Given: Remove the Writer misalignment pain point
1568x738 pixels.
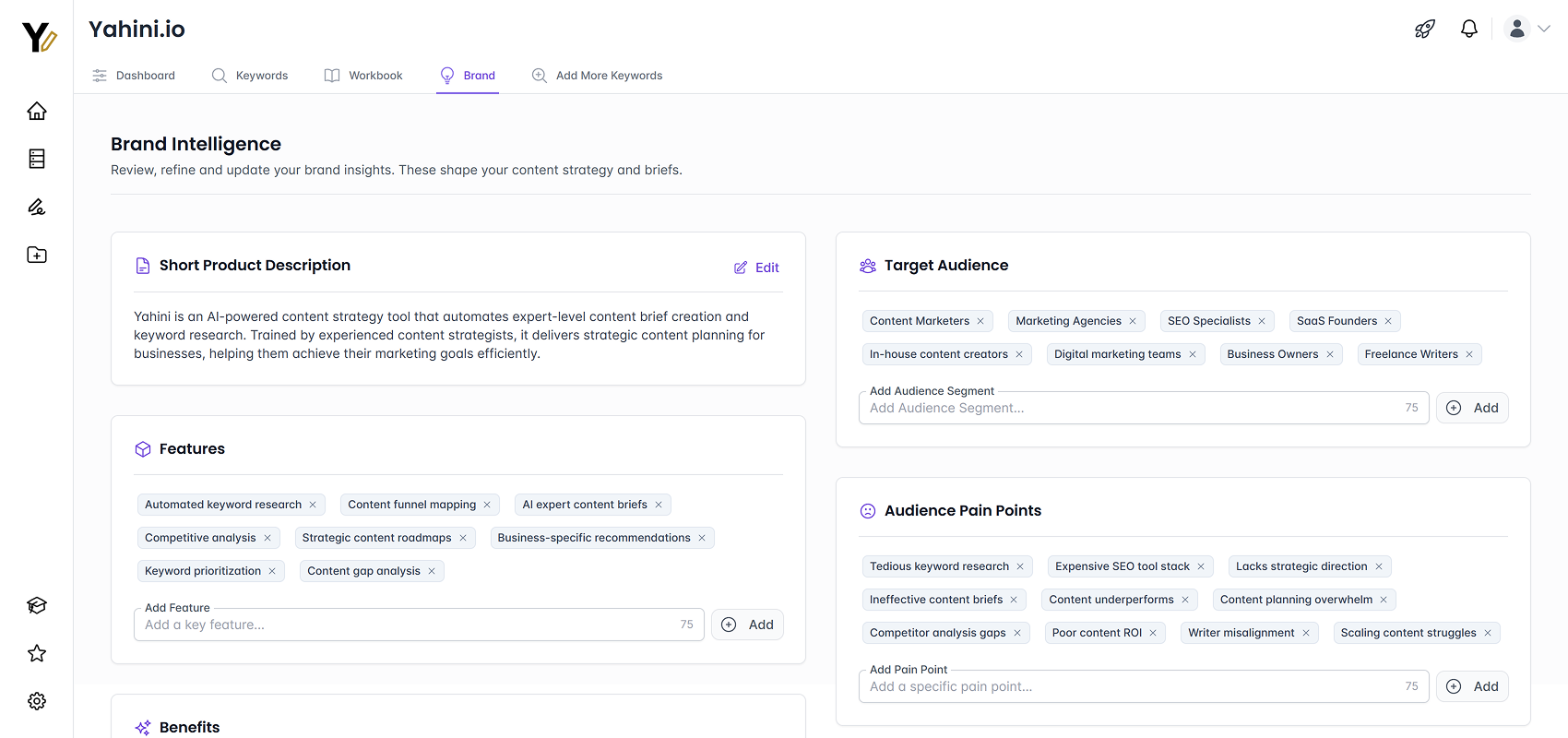Looking at the screenshot, I should [x=1306, y=633].
